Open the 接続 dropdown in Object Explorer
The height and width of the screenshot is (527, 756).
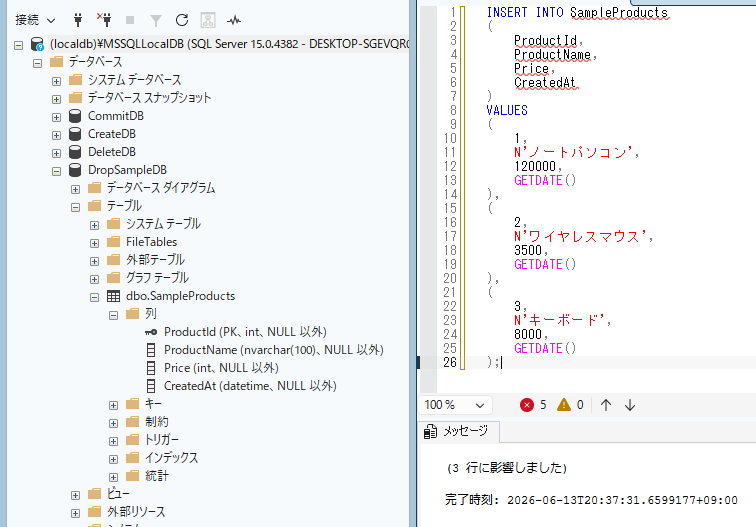[x=35, y=20]
